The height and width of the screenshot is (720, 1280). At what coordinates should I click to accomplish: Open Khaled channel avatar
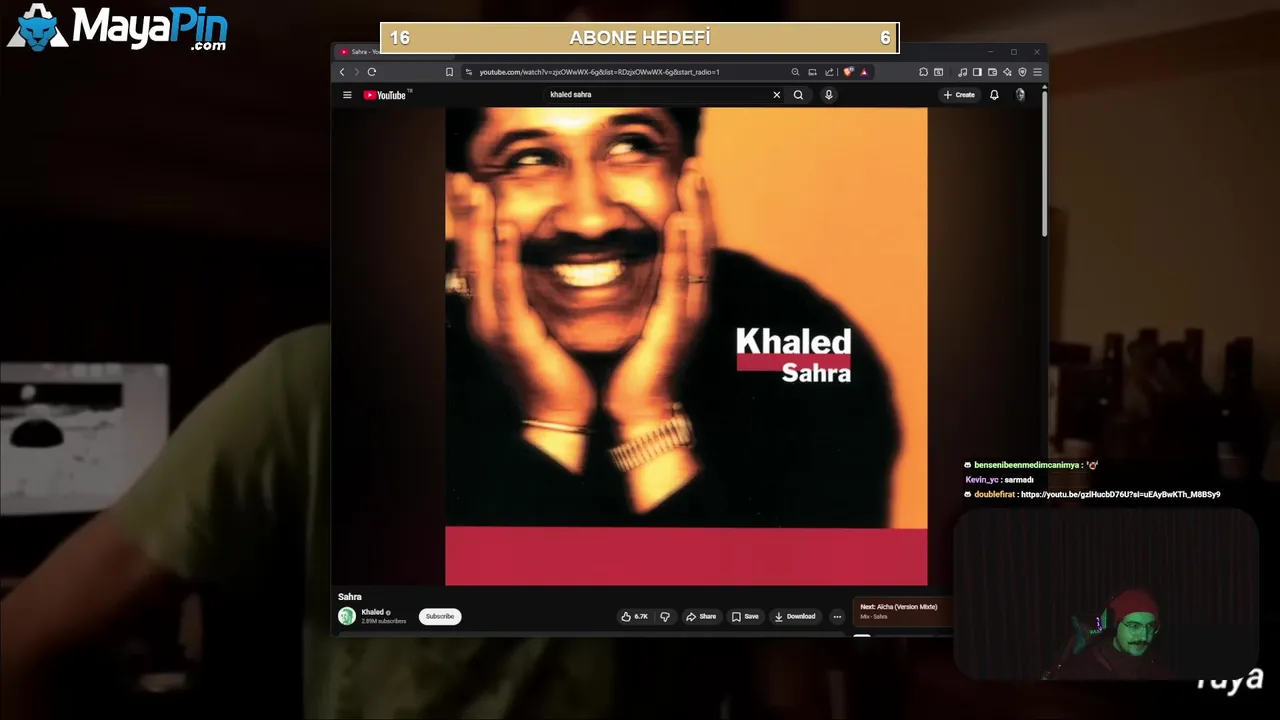click(347, 616)
